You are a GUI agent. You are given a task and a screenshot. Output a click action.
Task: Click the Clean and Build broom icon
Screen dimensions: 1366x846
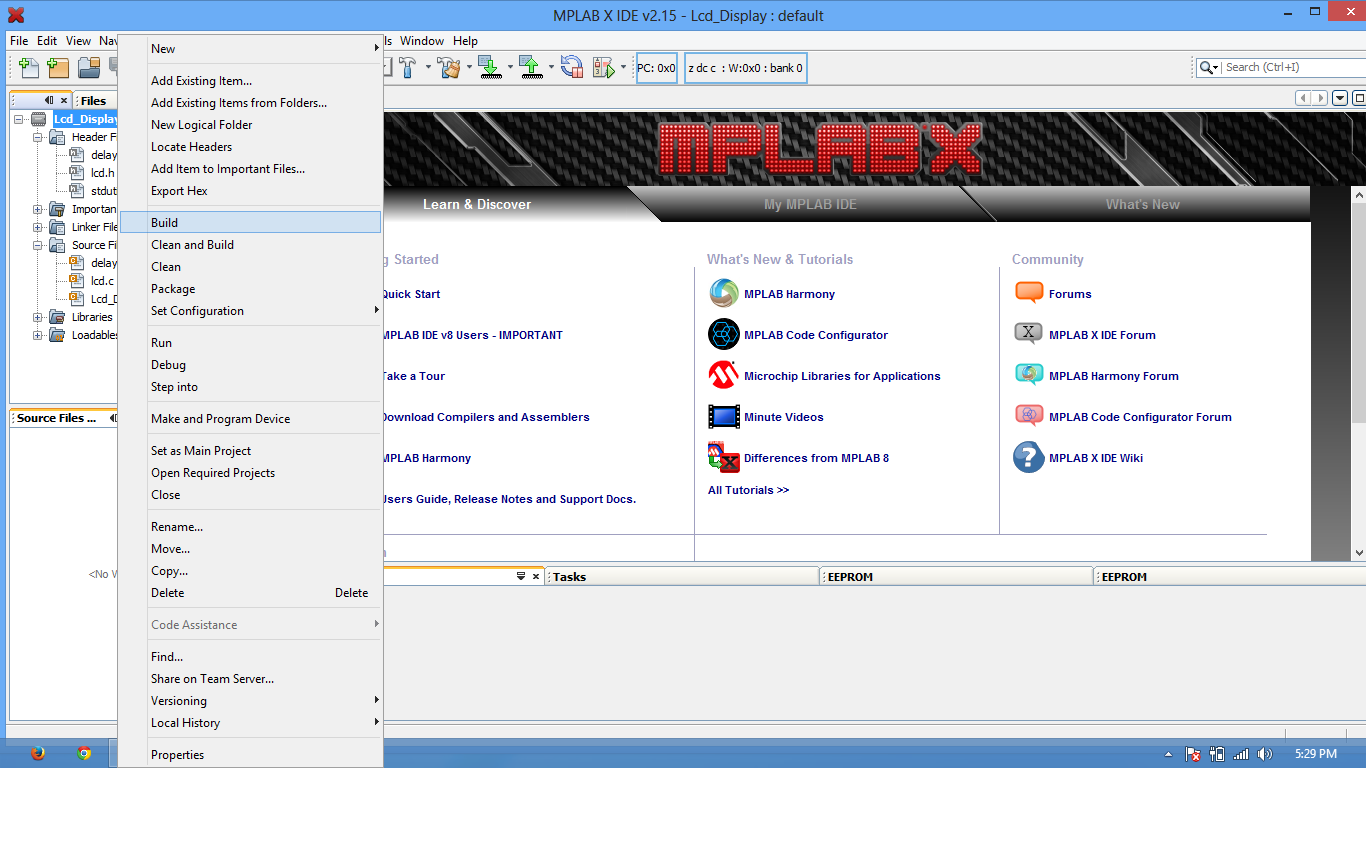point(450,67)
